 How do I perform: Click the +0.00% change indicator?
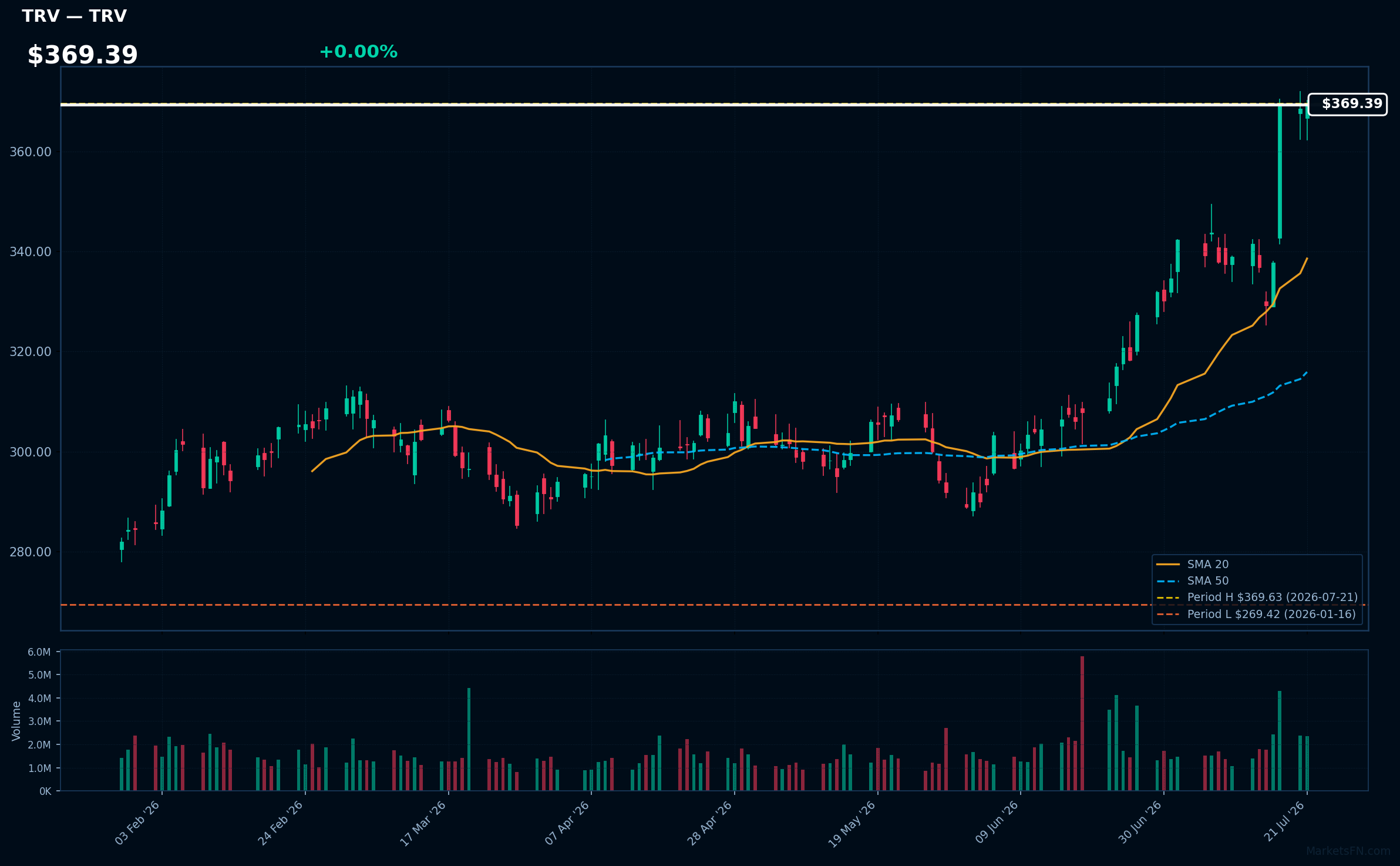pyautogui.click(x=358, y=52)
